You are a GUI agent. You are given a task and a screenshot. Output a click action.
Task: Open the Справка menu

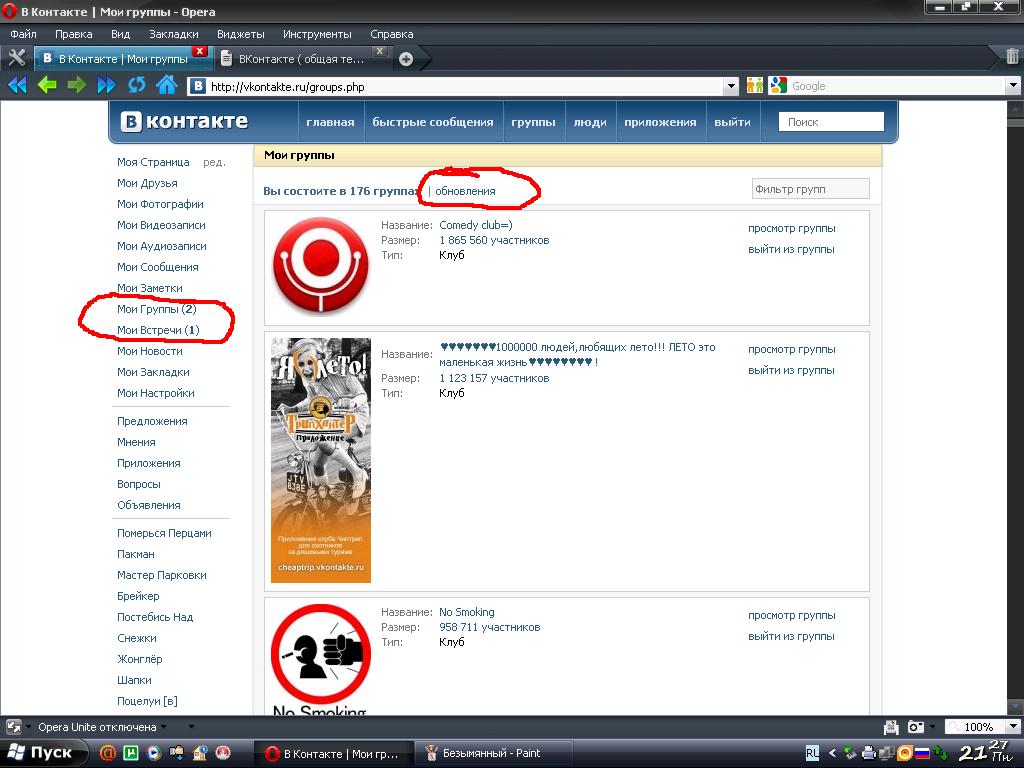392,34
